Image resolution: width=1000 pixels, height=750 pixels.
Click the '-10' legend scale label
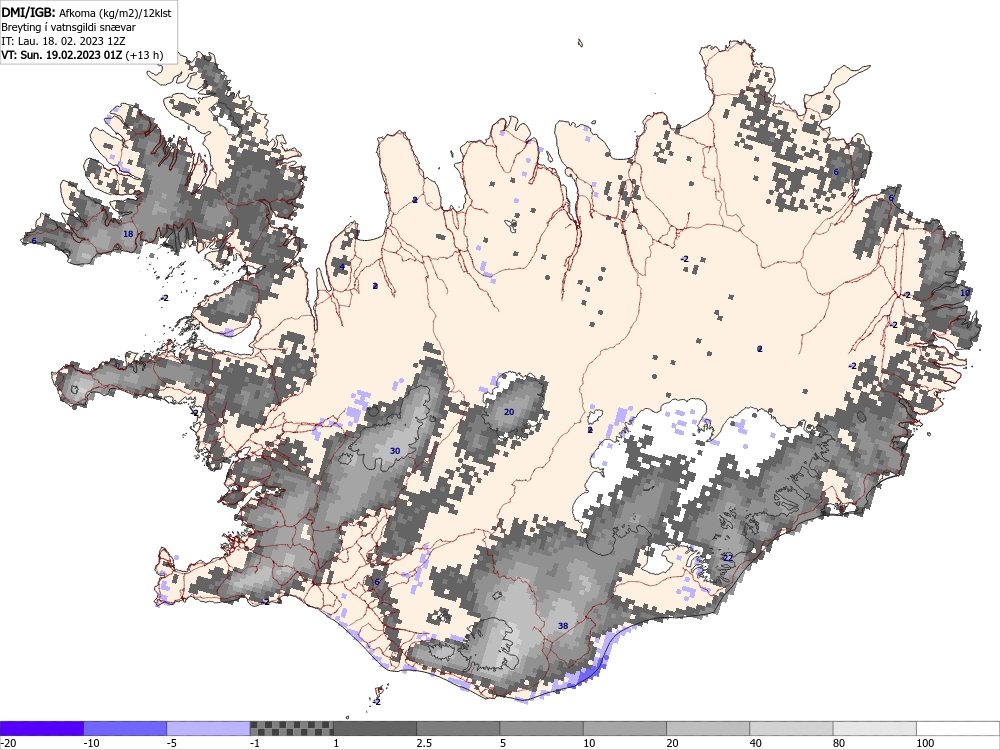coord(91,743)
